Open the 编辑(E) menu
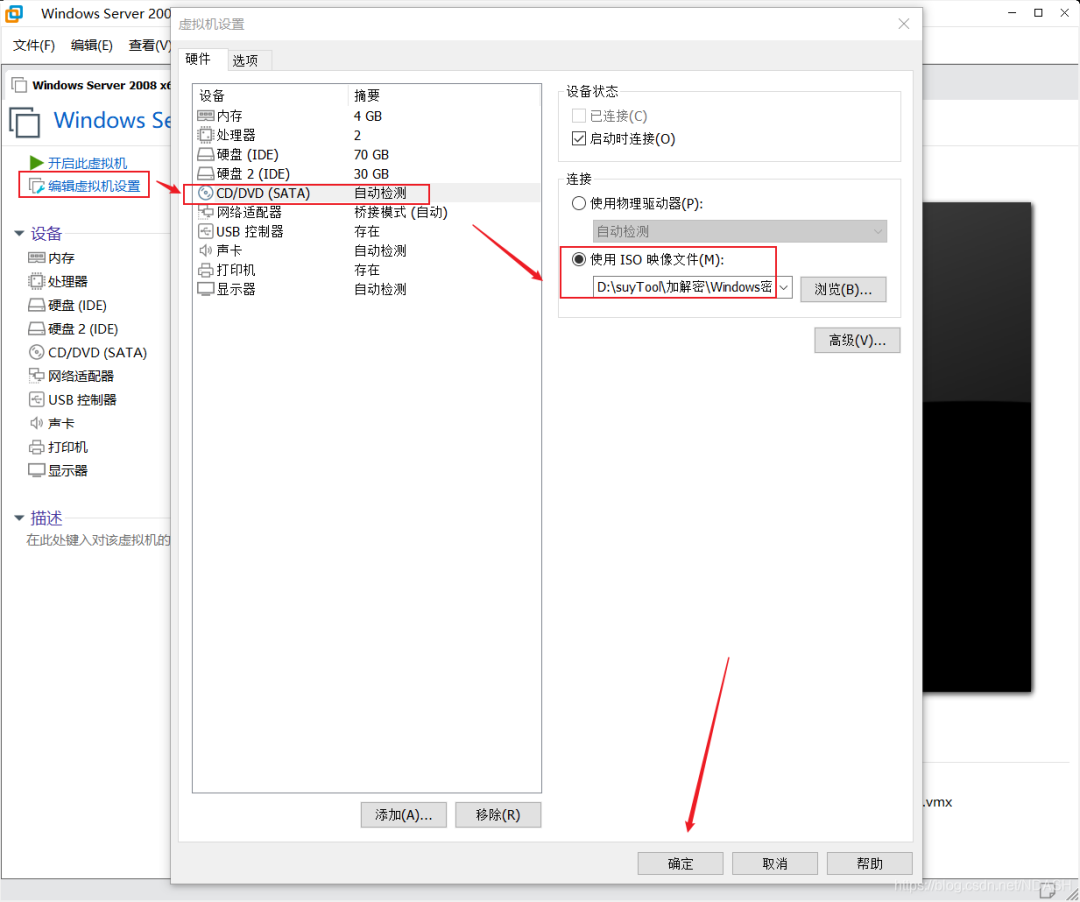The image size is (1080, 902). coord(92,45)
